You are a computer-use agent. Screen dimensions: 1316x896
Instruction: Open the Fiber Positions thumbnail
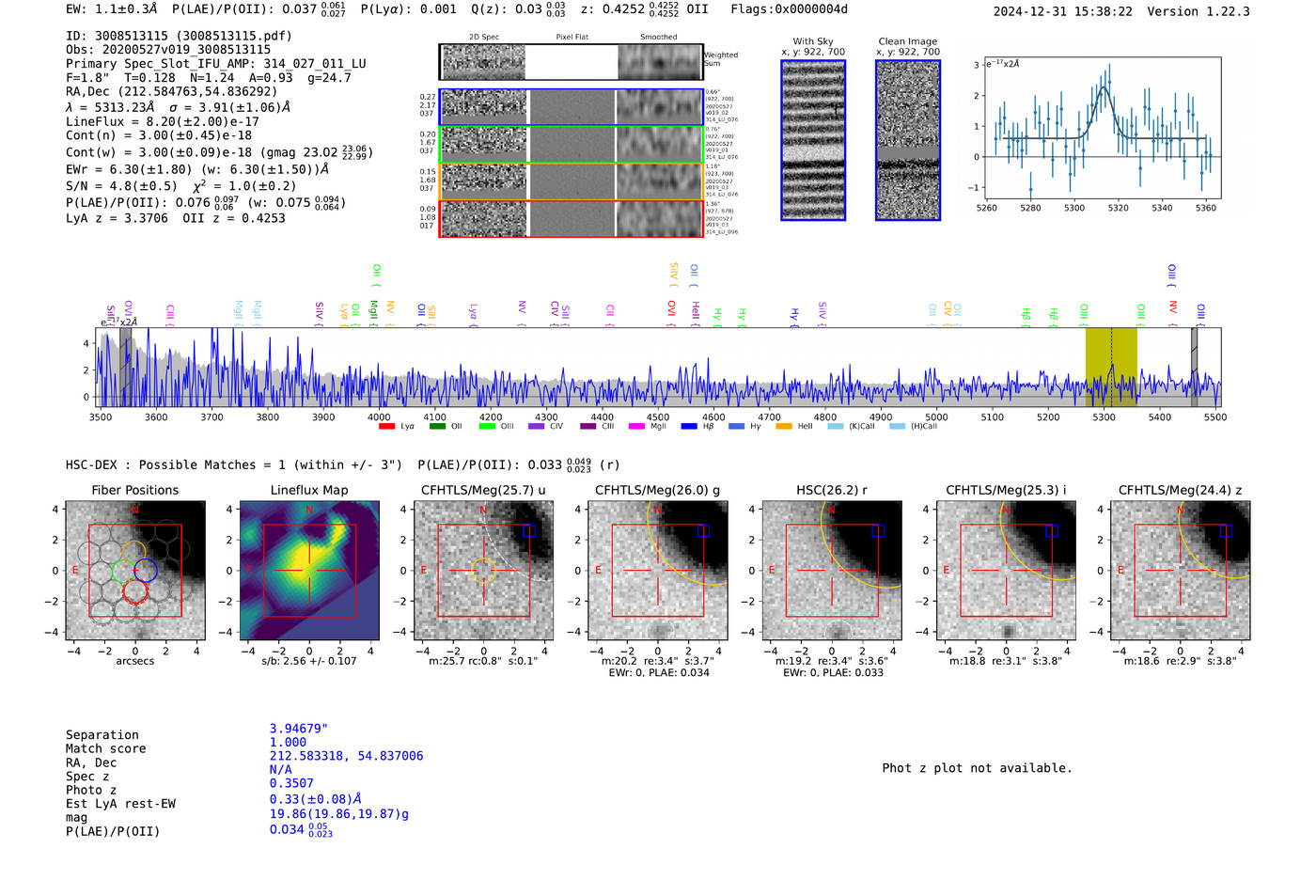(x=135, y=571)
